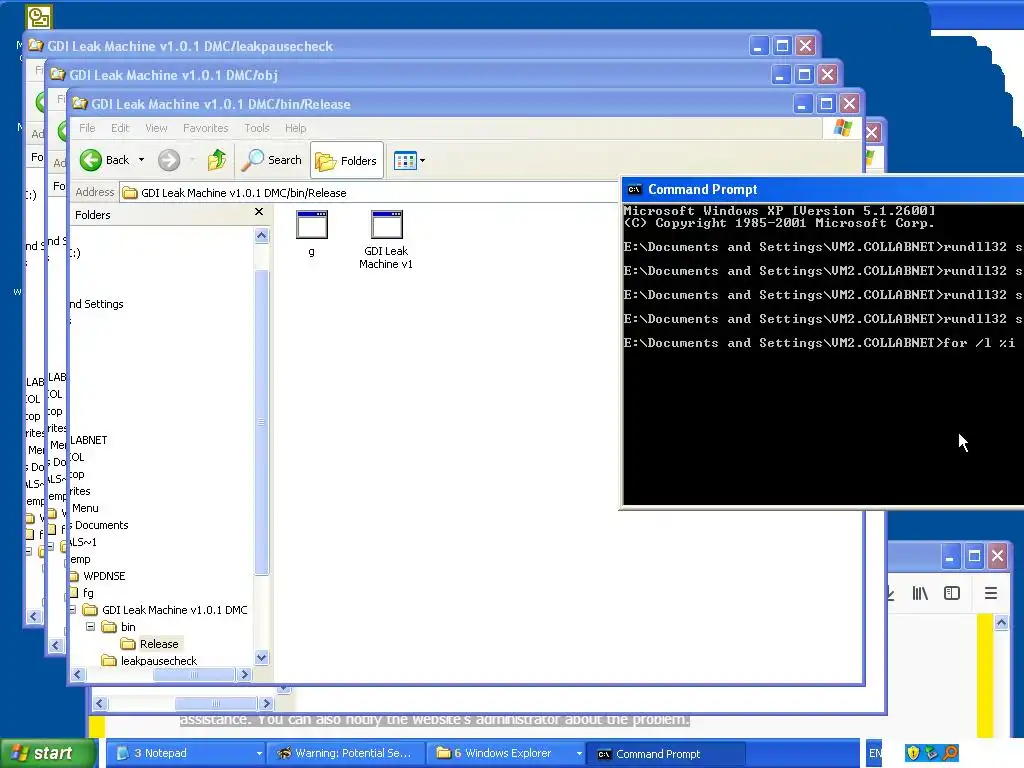Image resolution: width=1024 pixels, height=768 pixels.
Task: Click the Windows flag logo in Explorer toolbar
Action: [x=842, y=127]
